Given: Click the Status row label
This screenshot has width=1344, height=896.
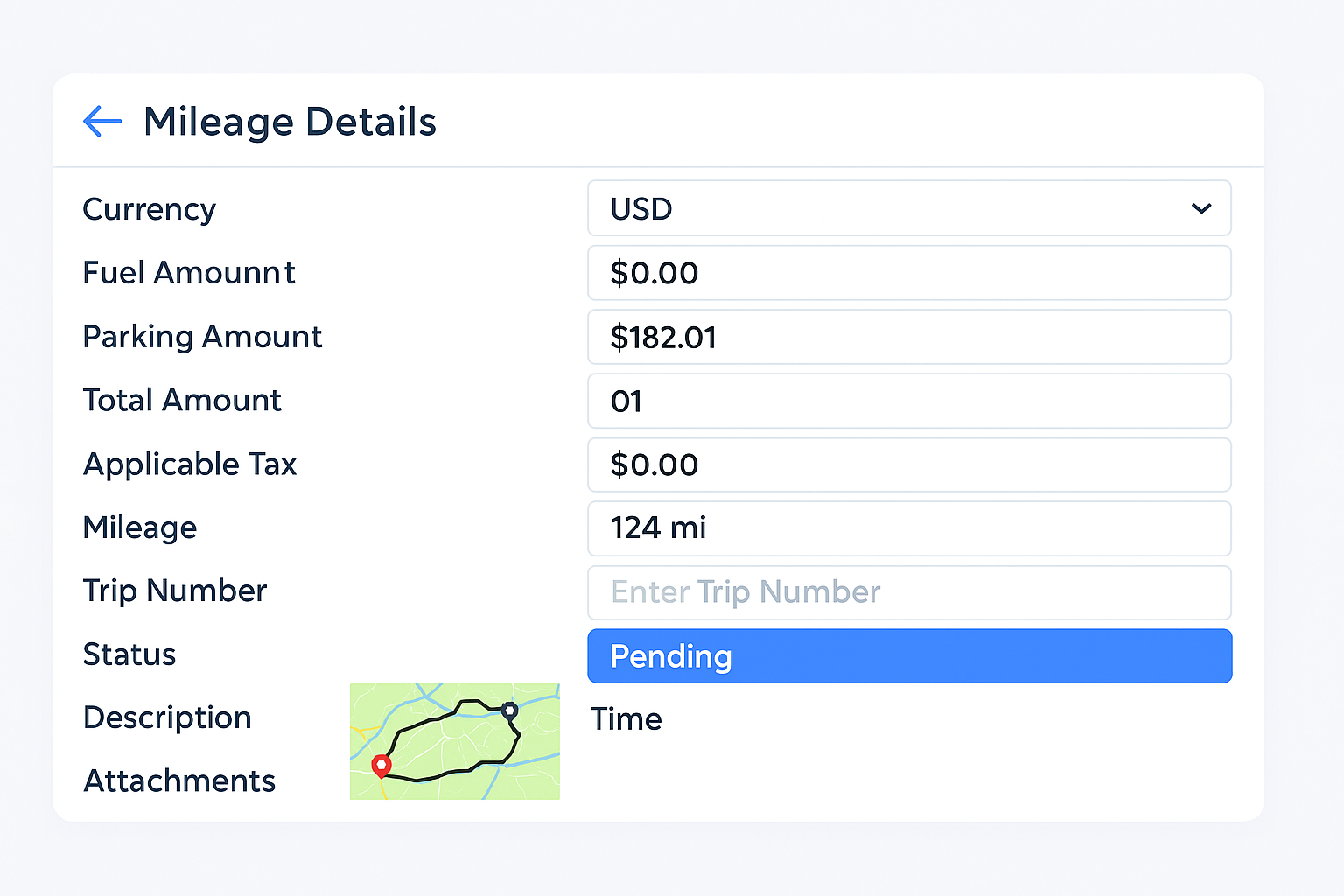Looking at the screenshot, I should pos(129,654).
